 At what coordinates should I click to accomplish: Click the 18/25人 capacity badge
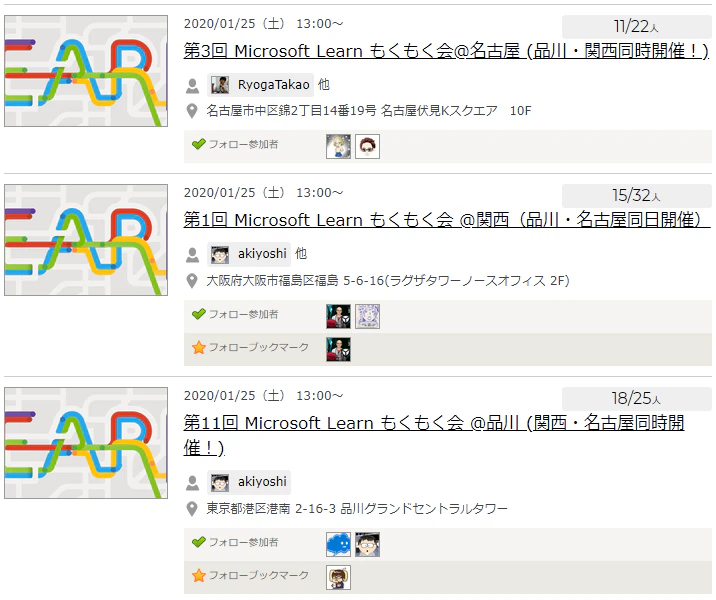coord(636,399)
